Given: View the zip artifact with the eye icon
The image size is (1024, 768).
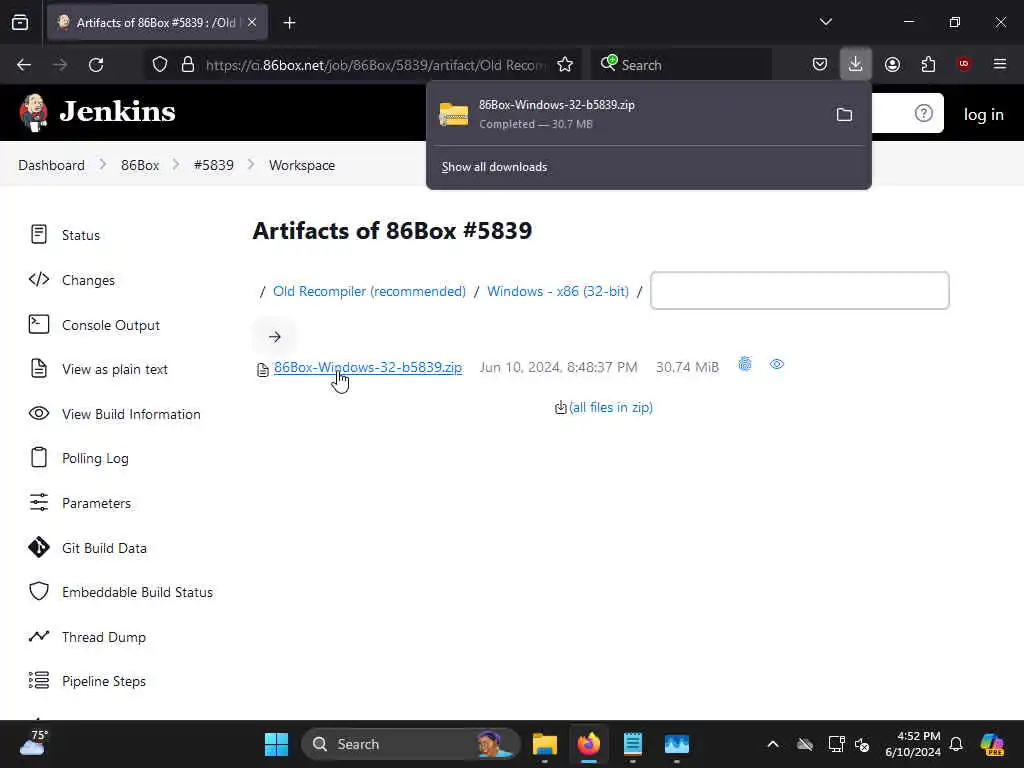Looking at the screenshot, I should 776,364.
